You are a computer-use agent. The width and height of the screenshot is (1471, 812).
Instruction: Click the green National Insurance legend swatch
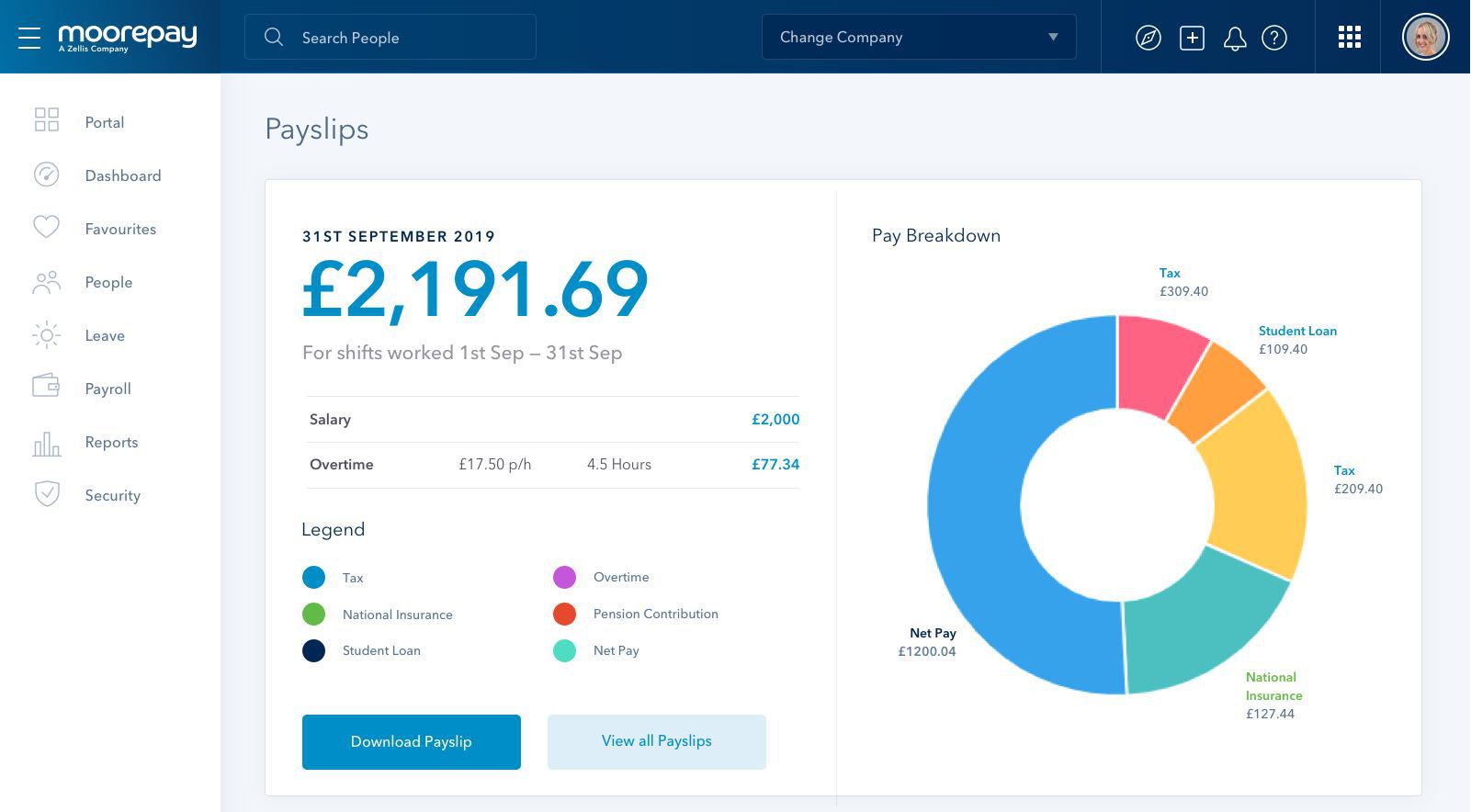point(313,614)
